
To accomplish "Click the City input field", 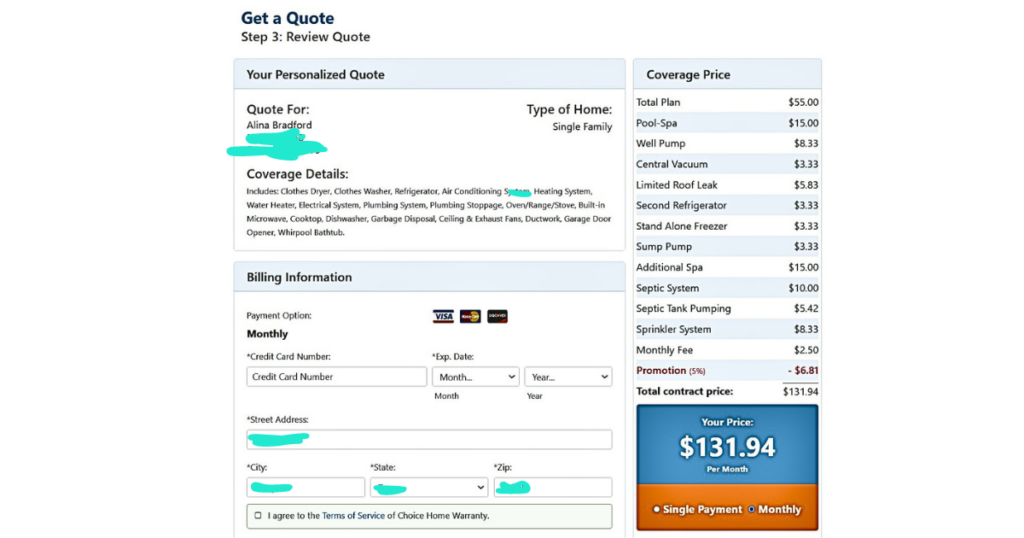I will [305, 487].
